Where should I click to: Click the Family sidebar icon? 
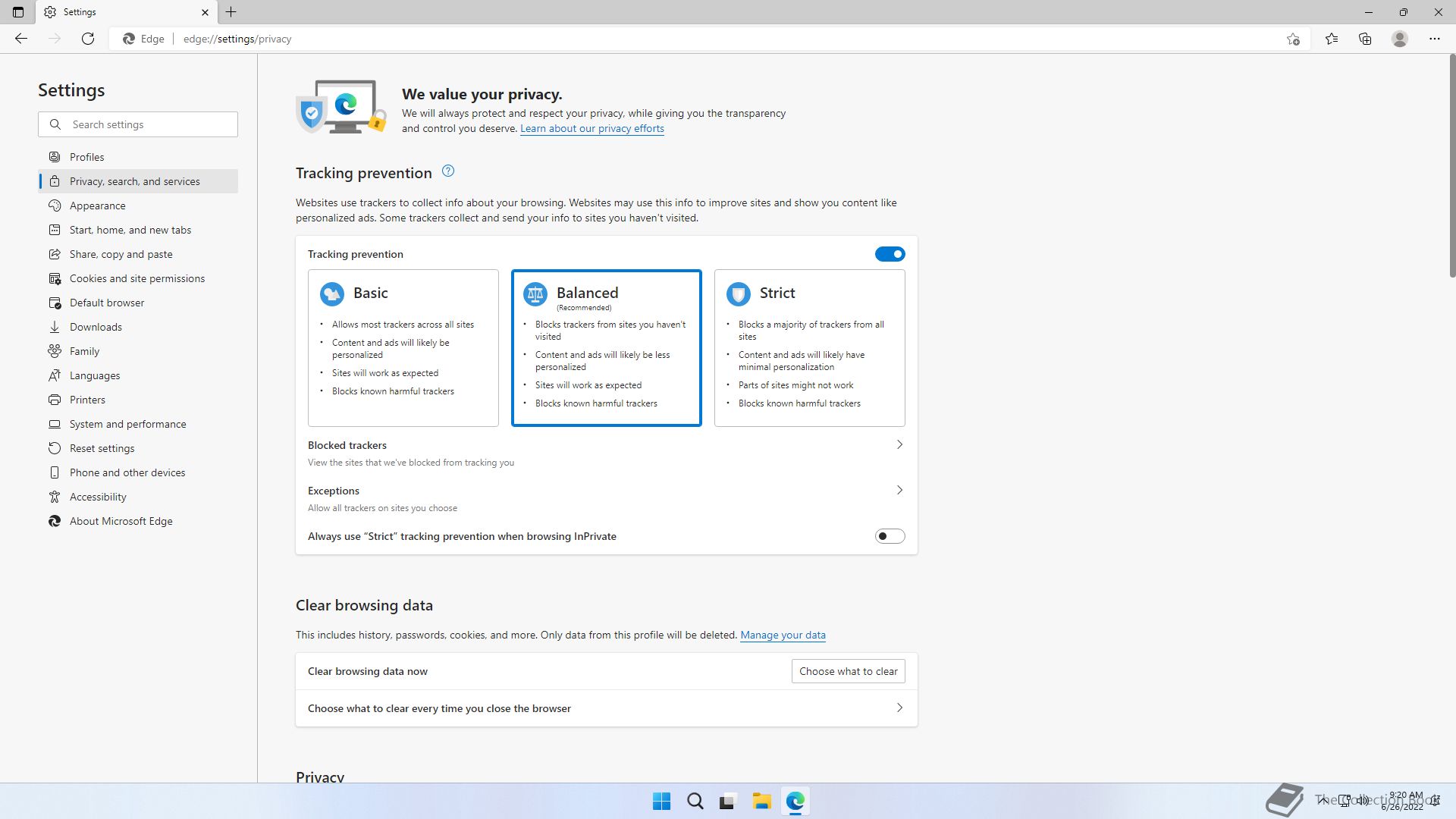pos(55,351)
